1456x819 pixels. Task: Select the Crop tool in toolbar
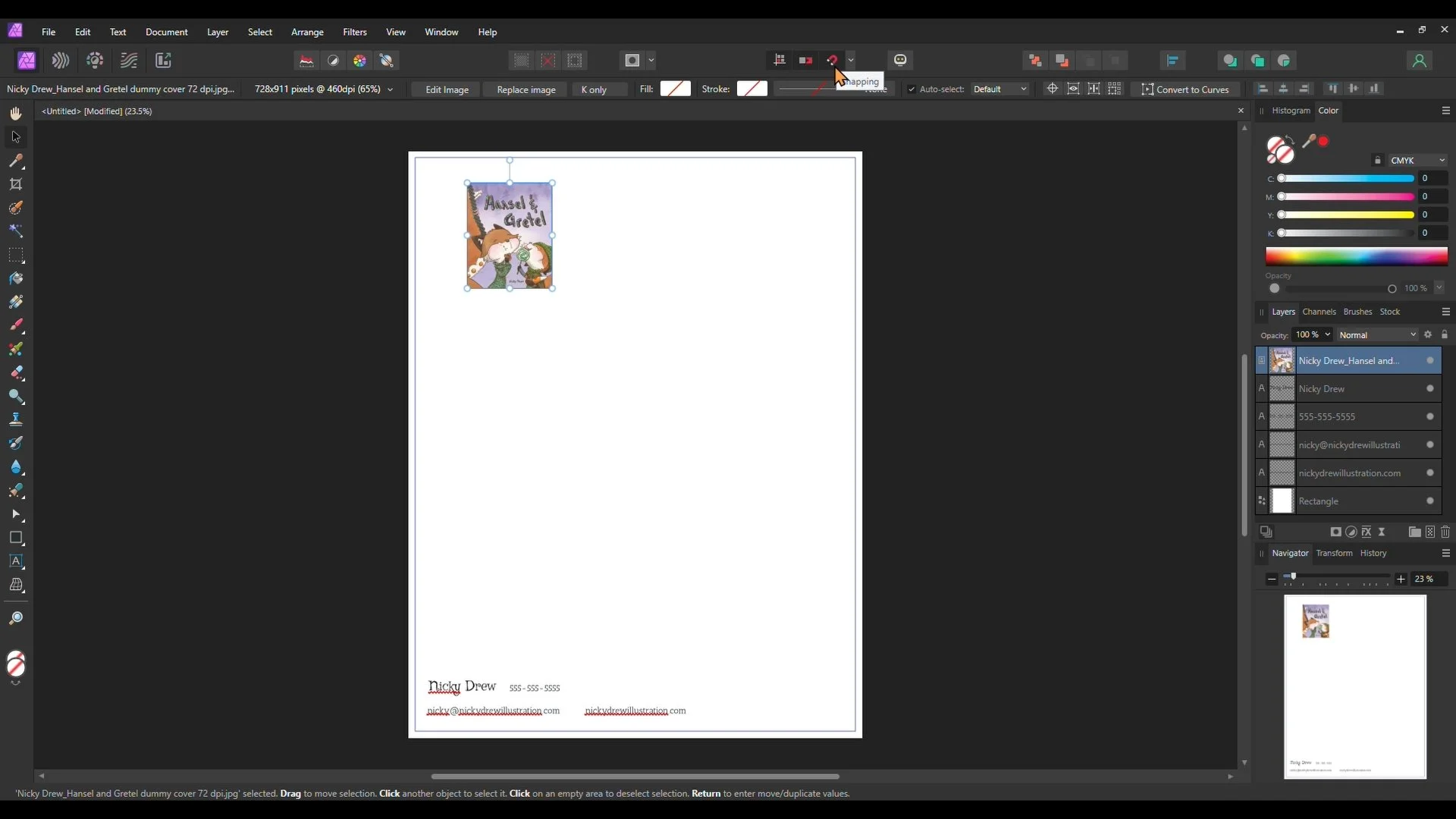16,184
